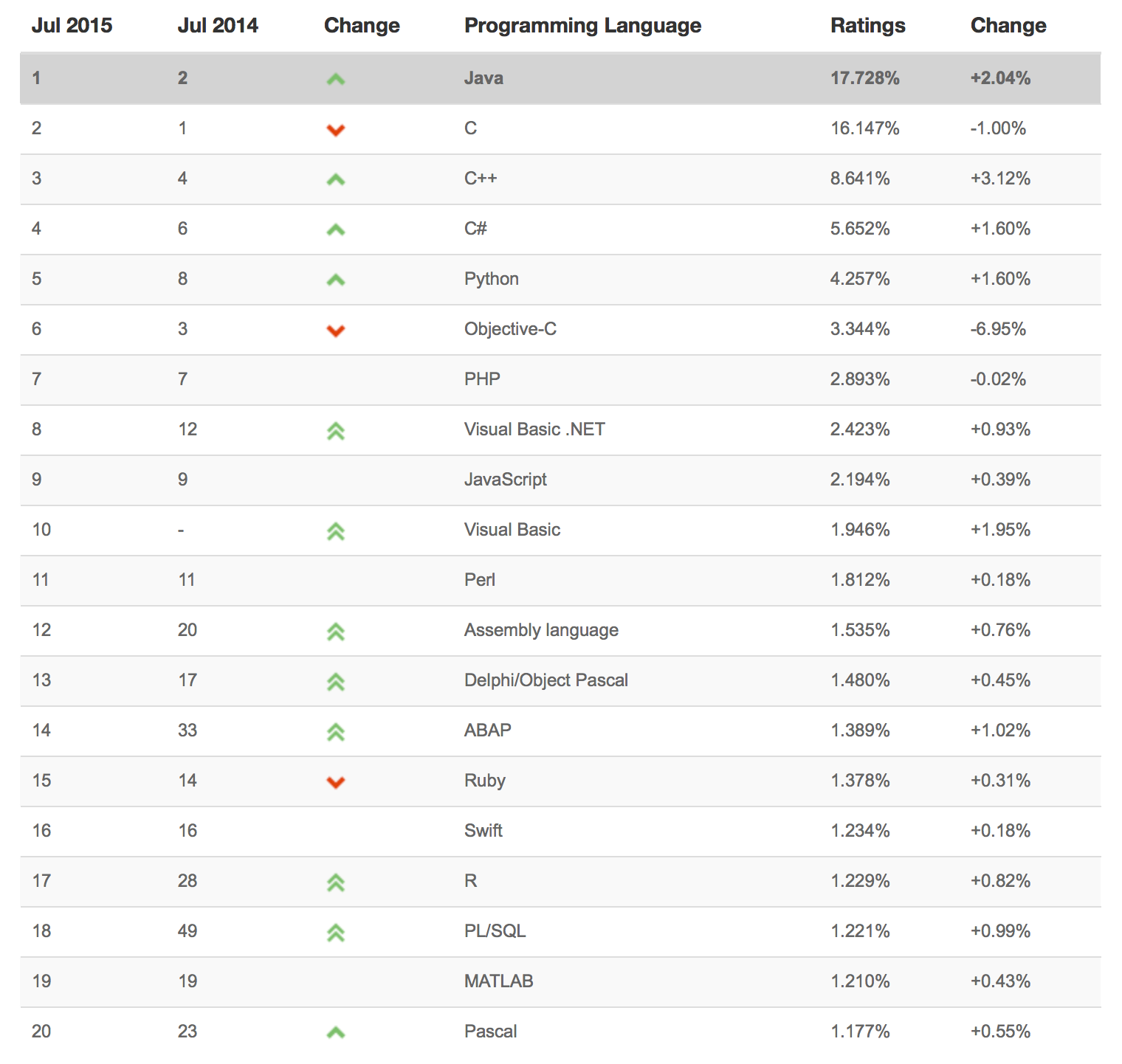Click the red down arrow beside C
The width and height of the screenshot is (1122, 1064).
(x=336, y=130)
